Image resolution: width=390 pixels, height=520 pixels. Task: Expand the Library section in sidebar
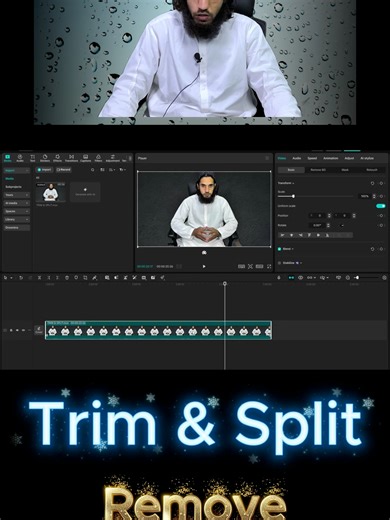17,220
